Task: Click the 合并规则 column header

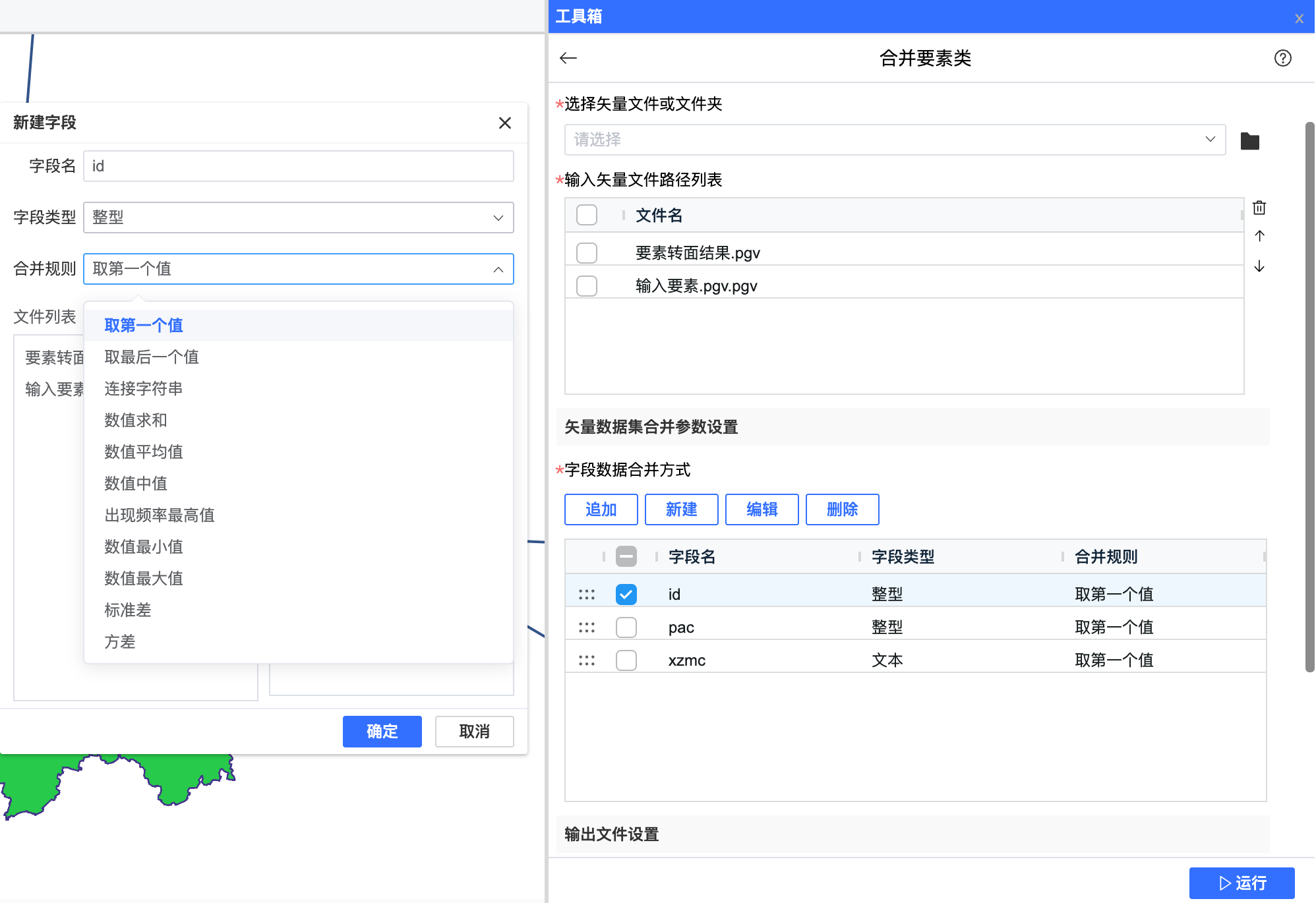Action: [1106, 557]
